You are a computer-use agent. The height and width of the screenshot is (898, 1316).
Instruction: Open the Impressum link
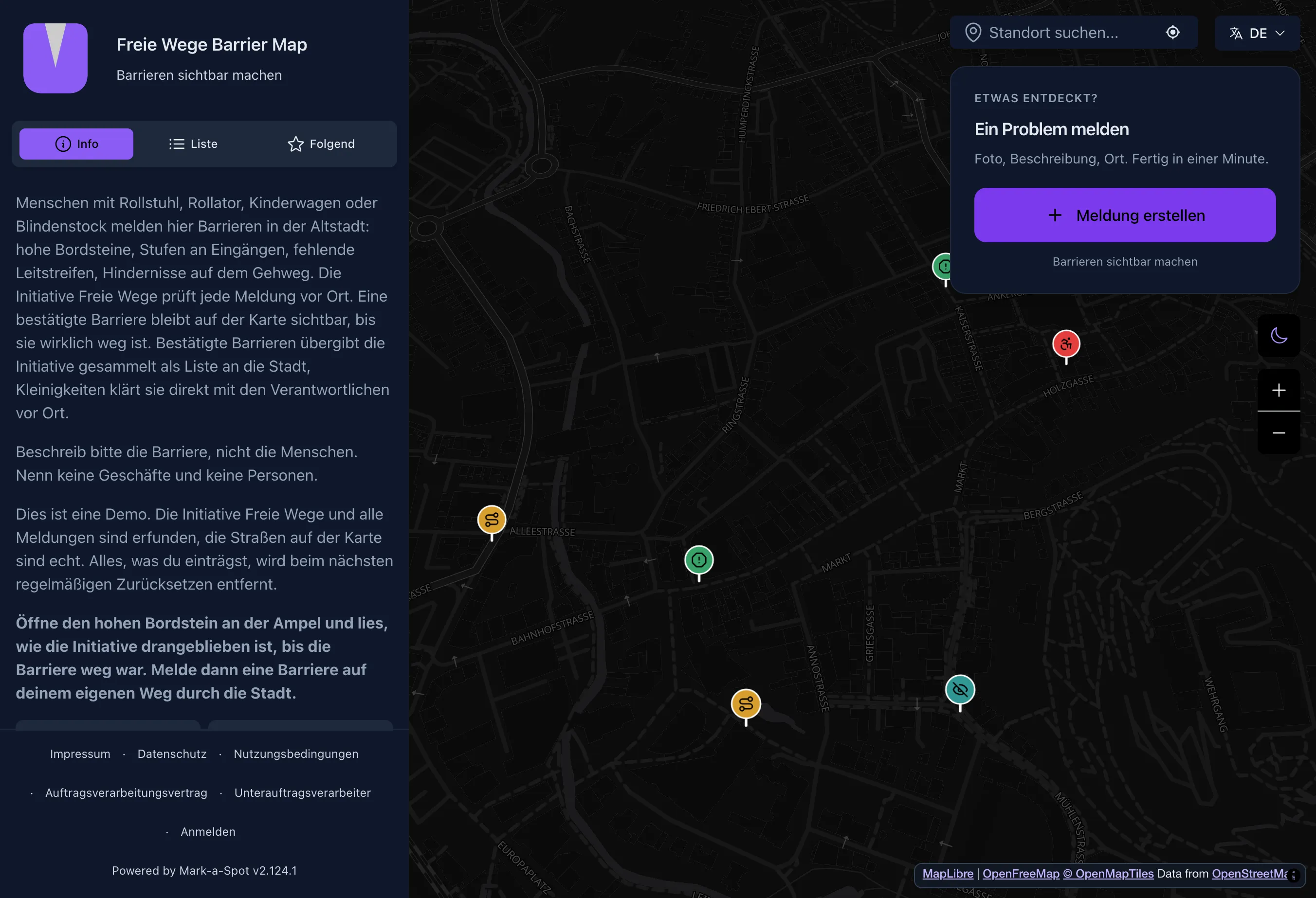80,754
